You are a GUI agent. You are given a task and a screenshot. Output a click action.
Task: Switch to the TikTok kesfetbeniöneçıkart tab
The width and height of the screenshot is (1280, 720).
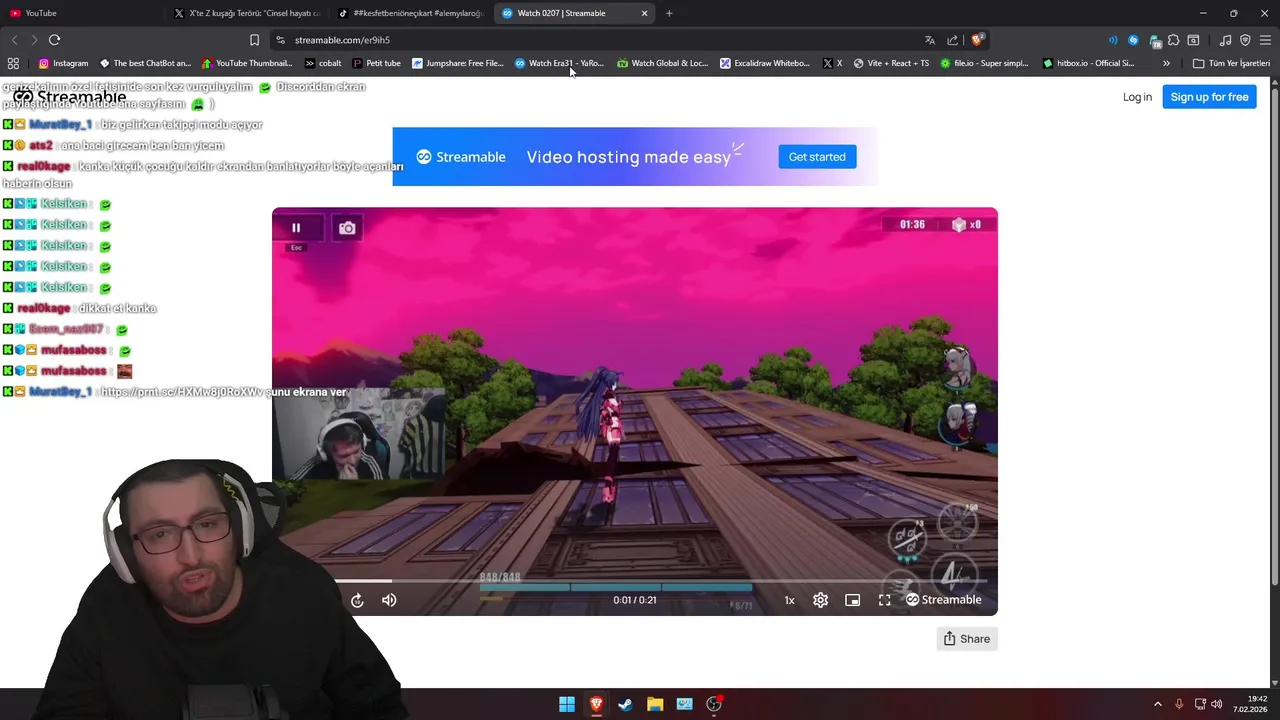411,13
